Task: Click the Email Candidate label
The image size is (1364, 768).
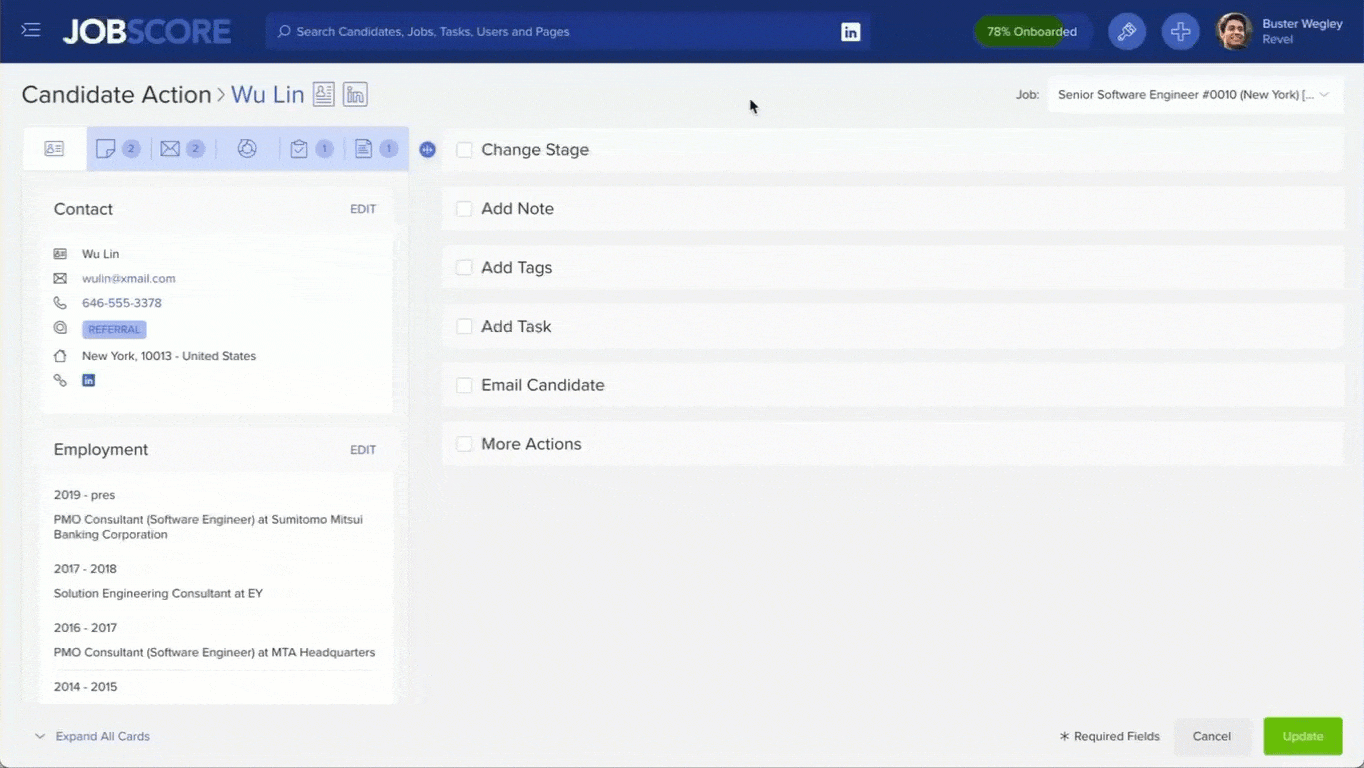Action: coord(543,385)
